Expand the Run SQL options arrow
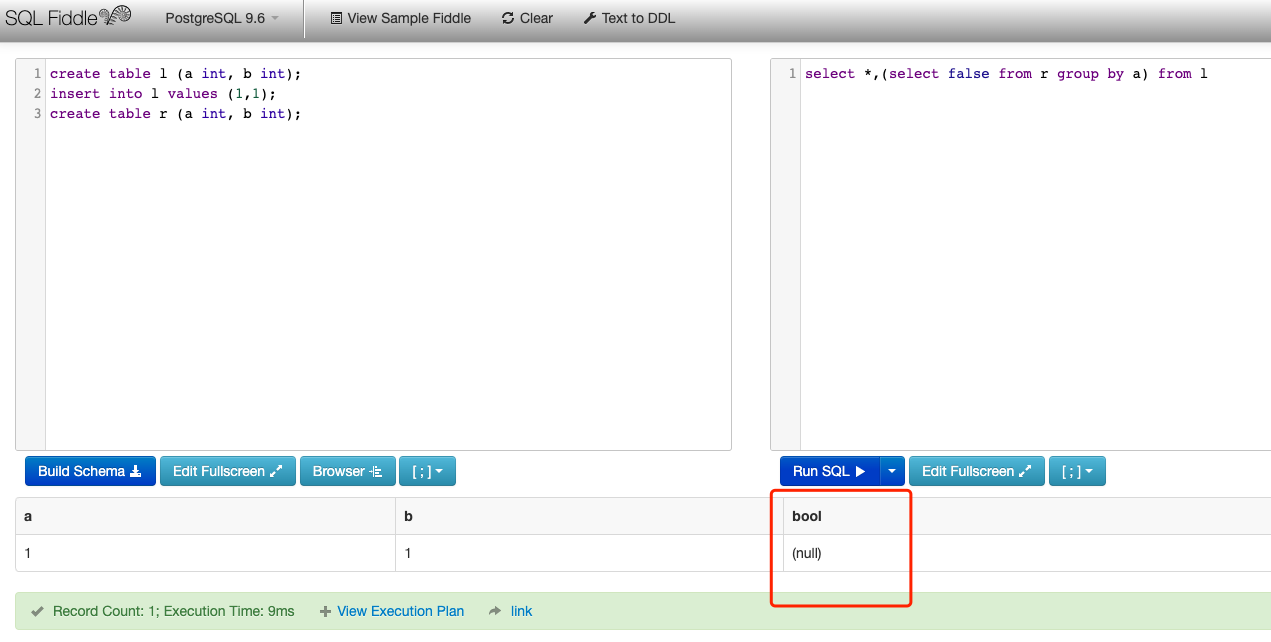This screenshot has height=642, width=1271. tap(892, 471)
